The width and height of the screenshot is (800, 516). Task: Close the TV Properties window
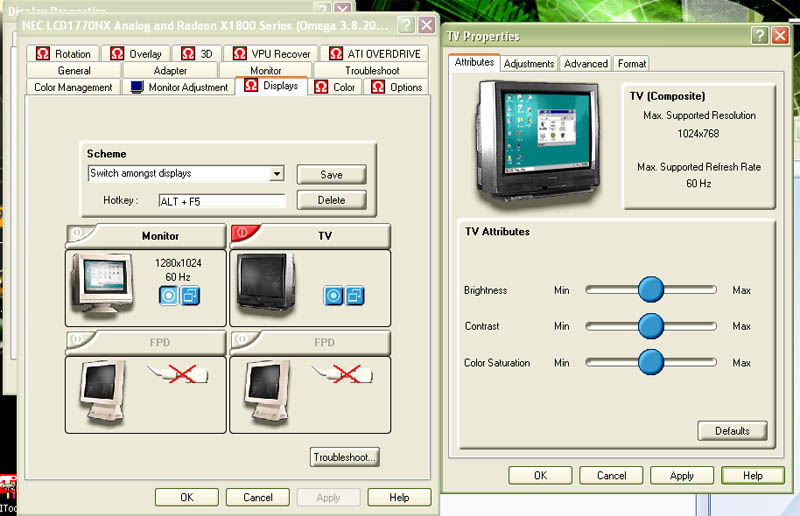780,35
